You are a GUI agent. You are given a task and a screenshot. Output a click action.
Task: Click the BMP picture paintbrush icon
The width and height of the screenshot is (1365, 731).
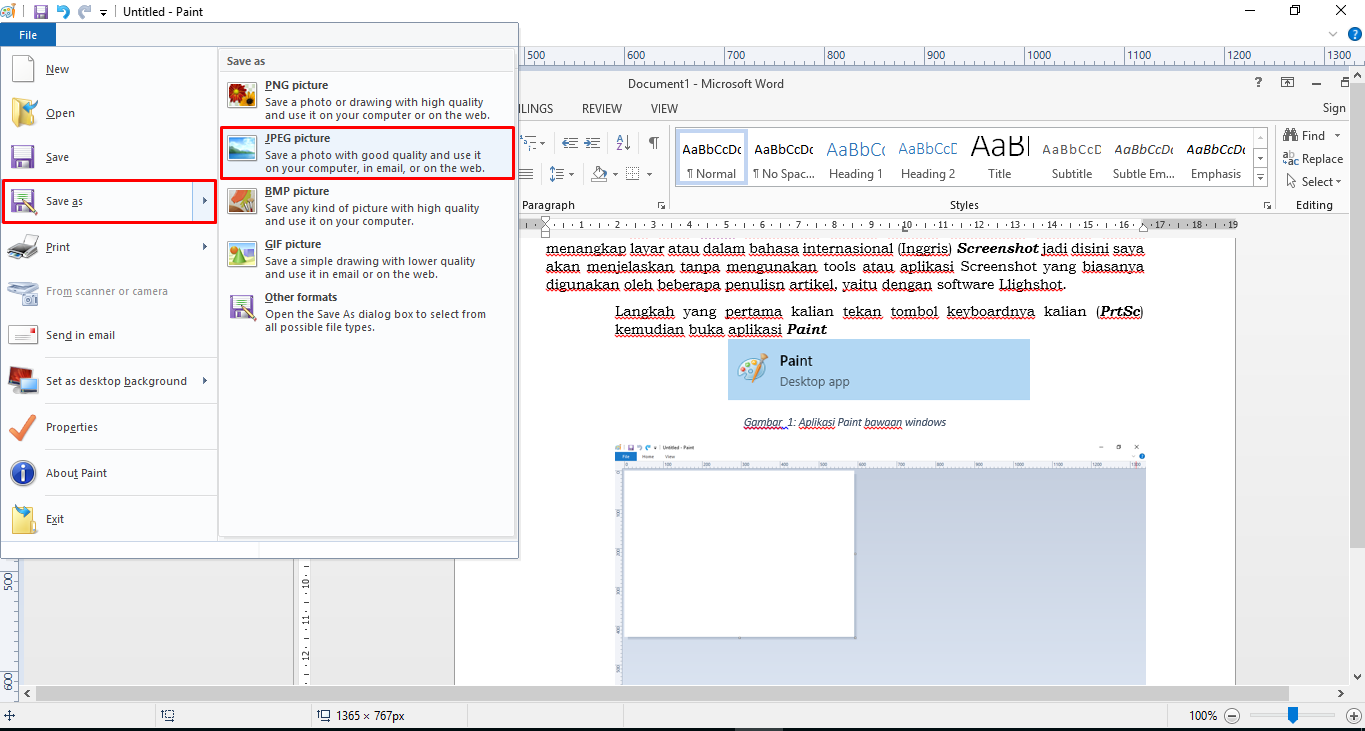click(x=242, y=201)
